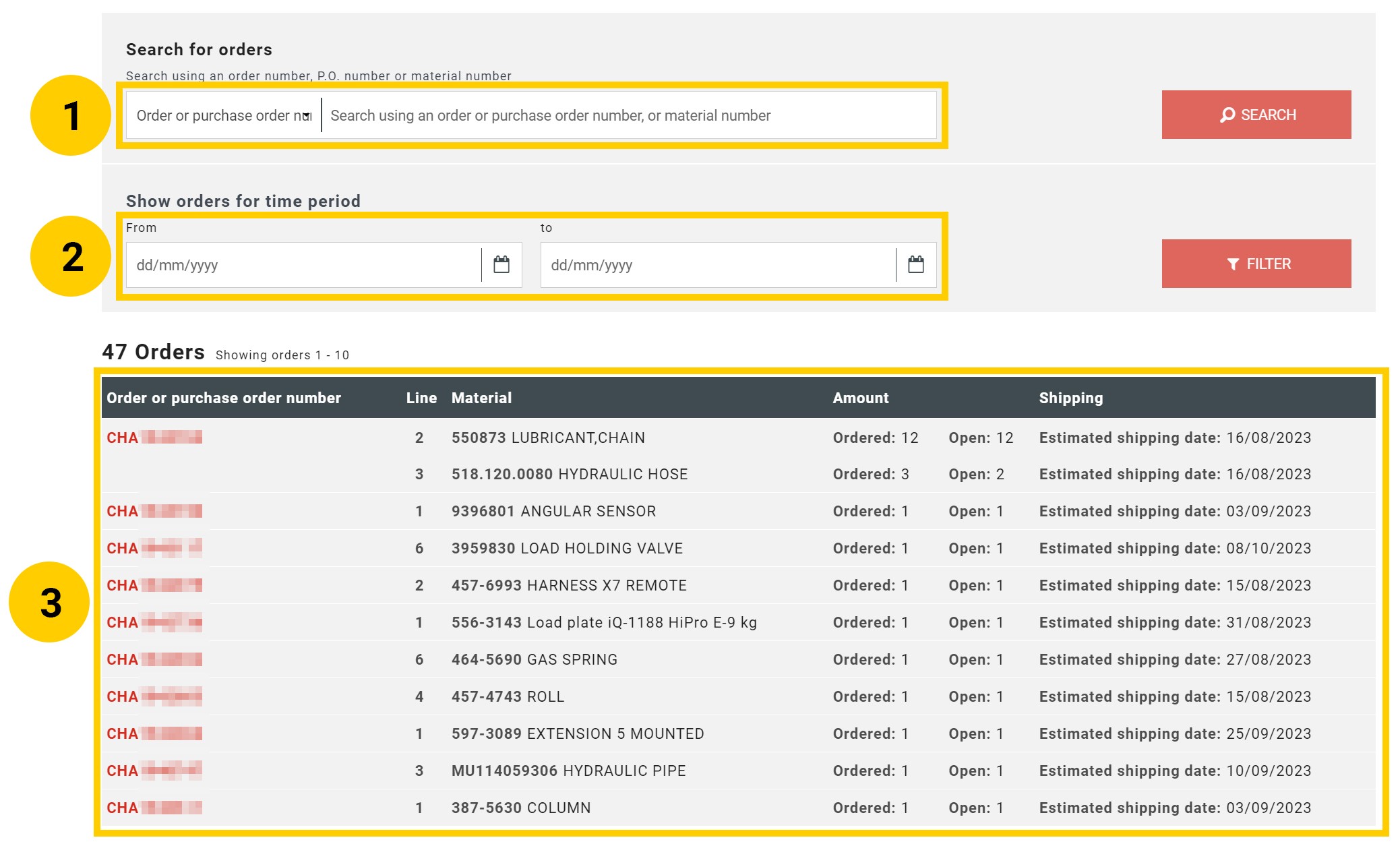This screenshot has height=844, width=1400.
Task: Click the Line column header
Action: click(x=421, y=398)
